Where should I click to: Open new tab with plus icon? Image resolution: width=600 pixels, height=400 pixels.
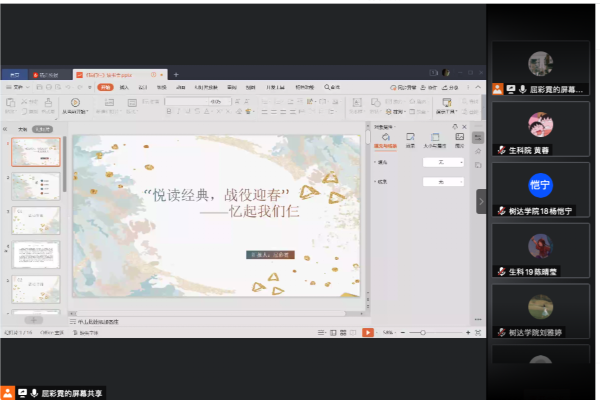point(176,74)
